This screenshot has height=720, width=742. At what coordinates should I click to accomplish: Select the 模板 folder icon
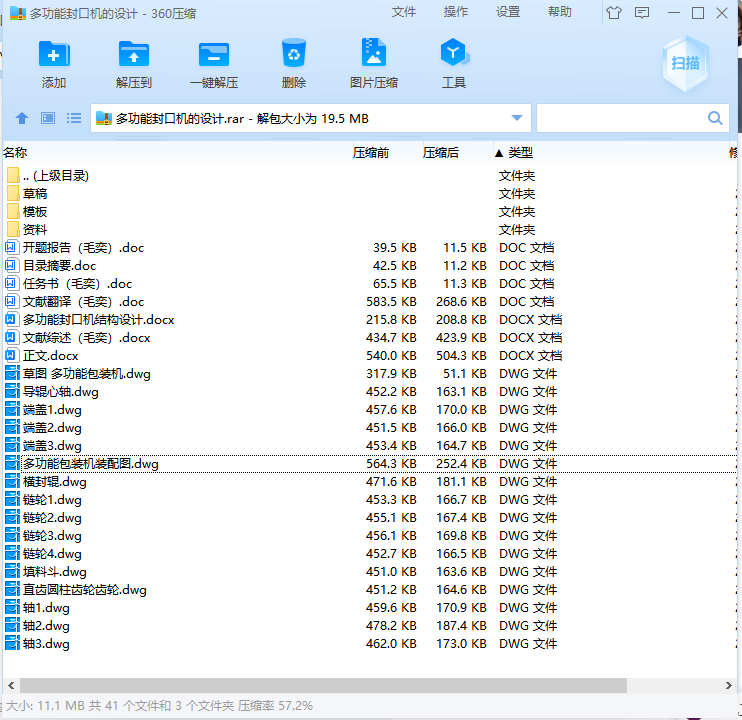13,211
